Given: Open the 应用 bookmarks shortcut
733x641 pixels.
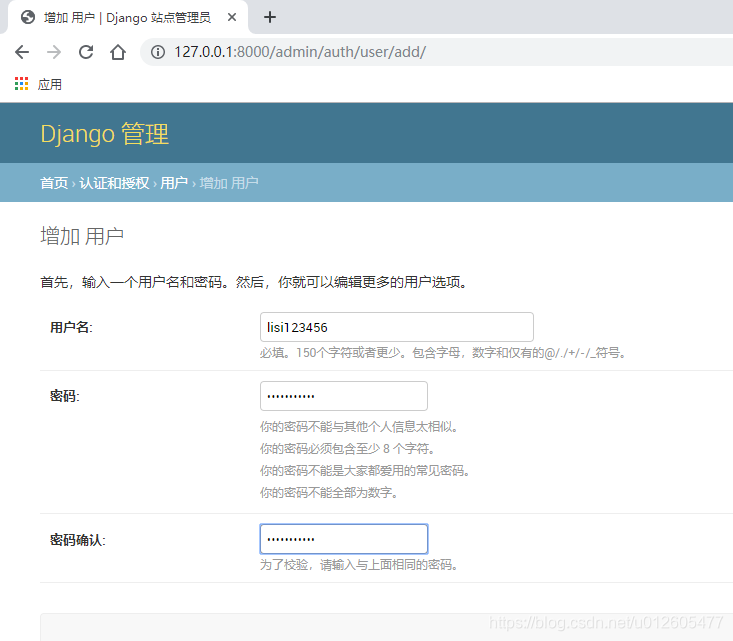Looking at the screenshot, I should click(50, 85).
